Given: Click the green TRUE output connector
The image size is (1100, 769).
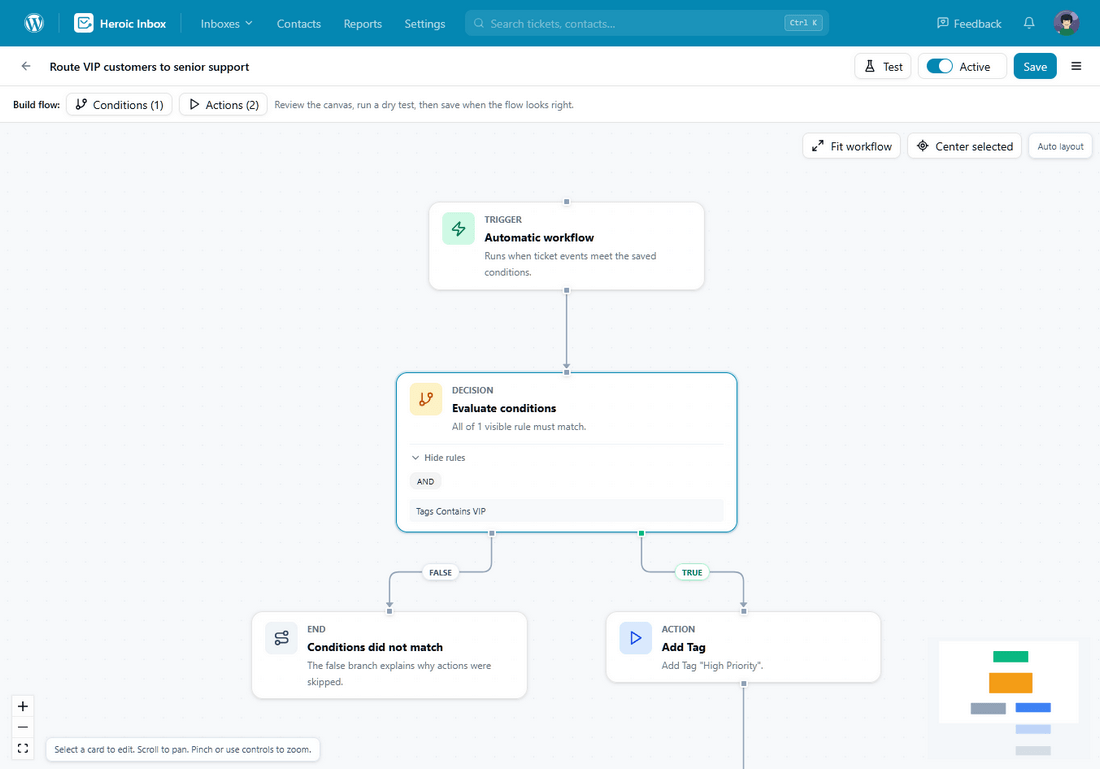Looking at the screenshot, I should pyautogui.click(x=641, y=533).
